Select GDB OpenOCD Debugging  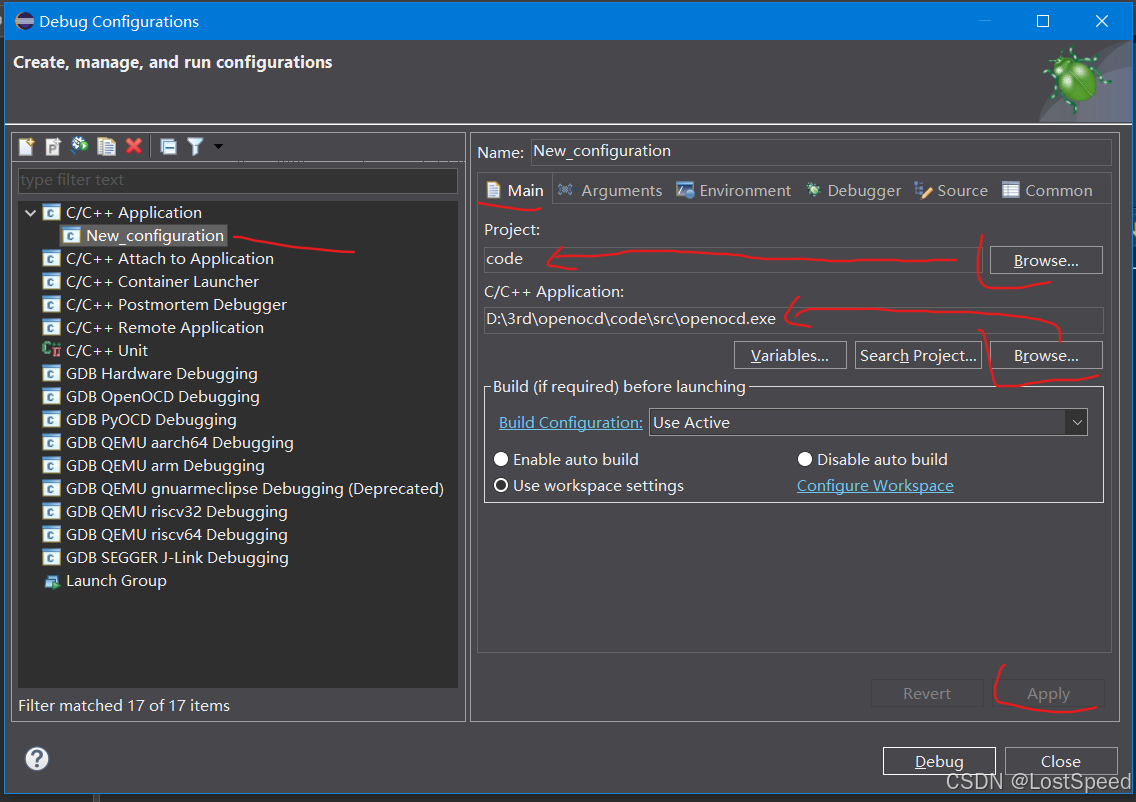click(162, 397)
